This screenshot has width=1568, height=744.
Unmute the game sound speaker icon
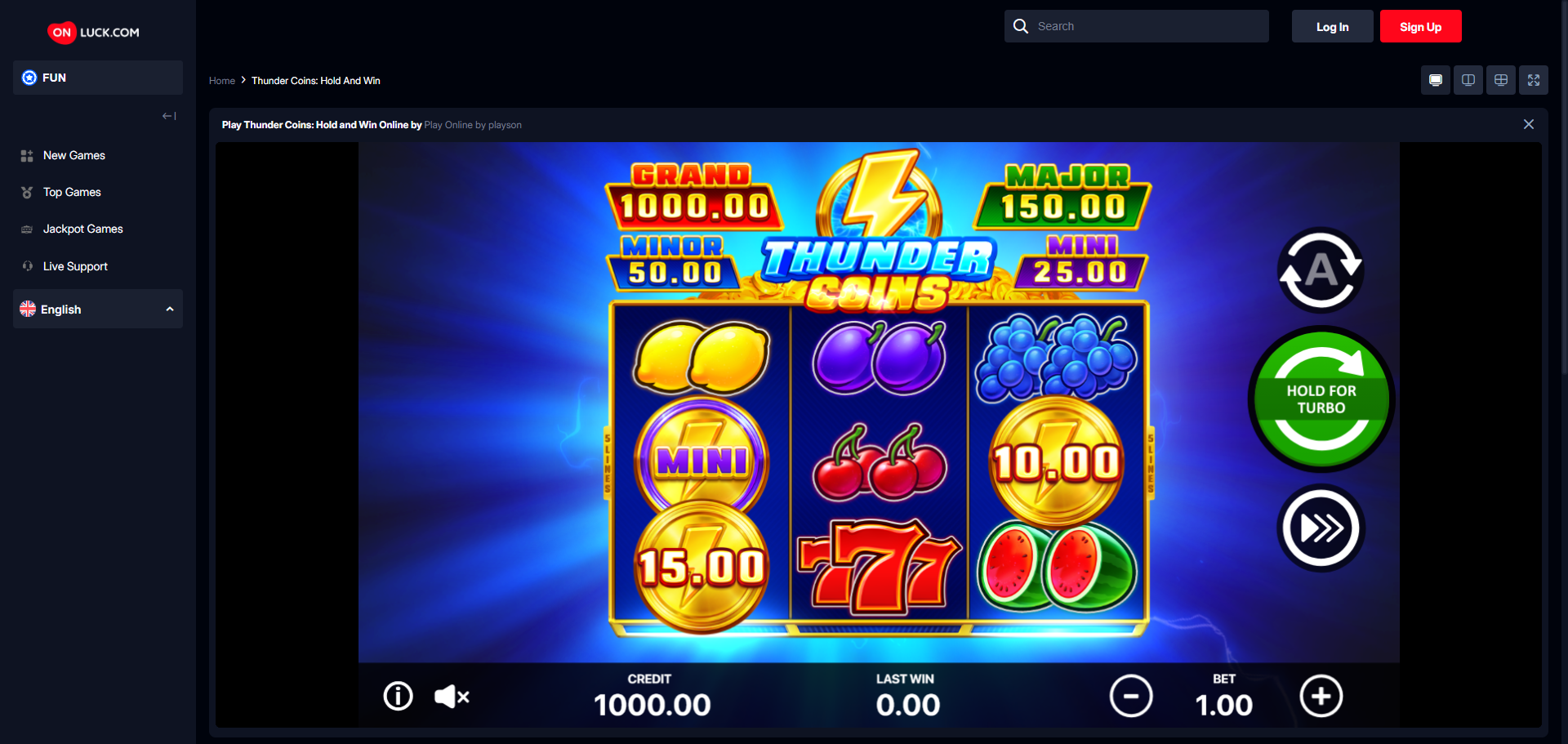(452, 697)
